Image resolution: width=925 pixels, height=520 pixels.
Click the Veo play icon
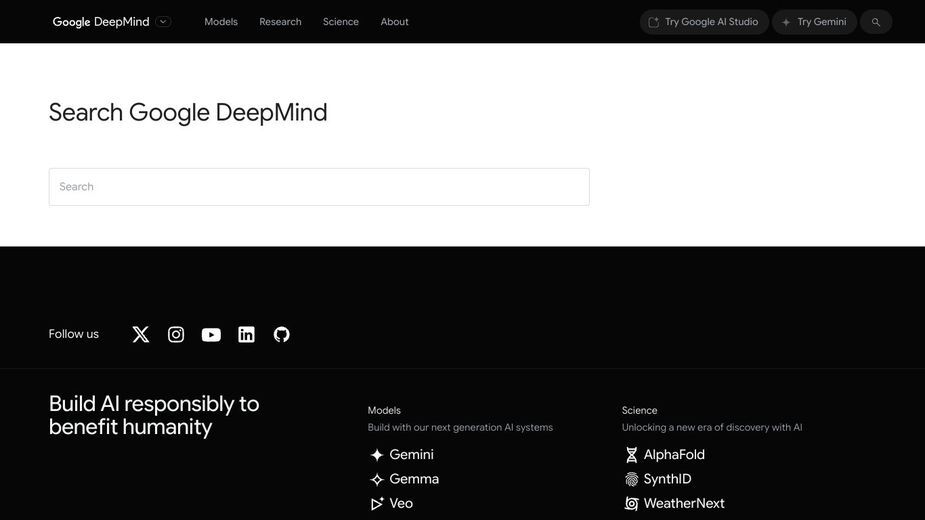(x=377, y=503)
